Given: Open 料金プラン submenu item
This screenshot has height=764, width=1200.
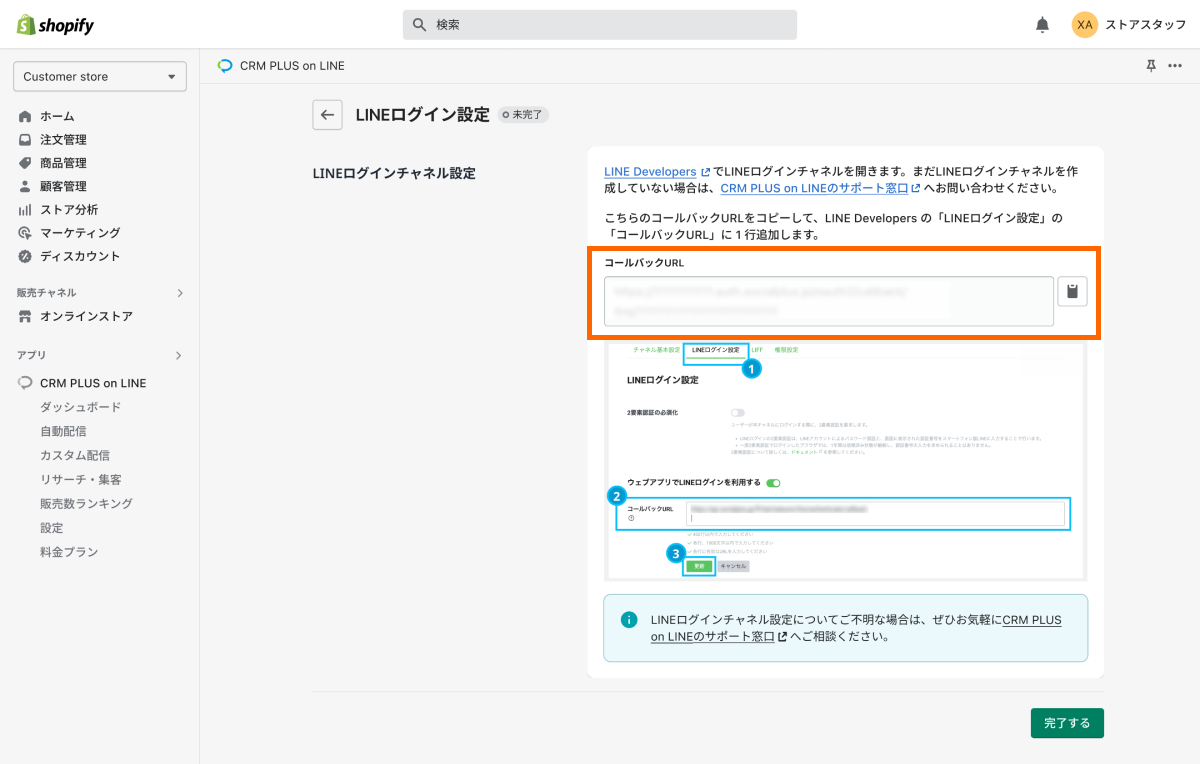Looking at the screenshot, I should 69,552.
